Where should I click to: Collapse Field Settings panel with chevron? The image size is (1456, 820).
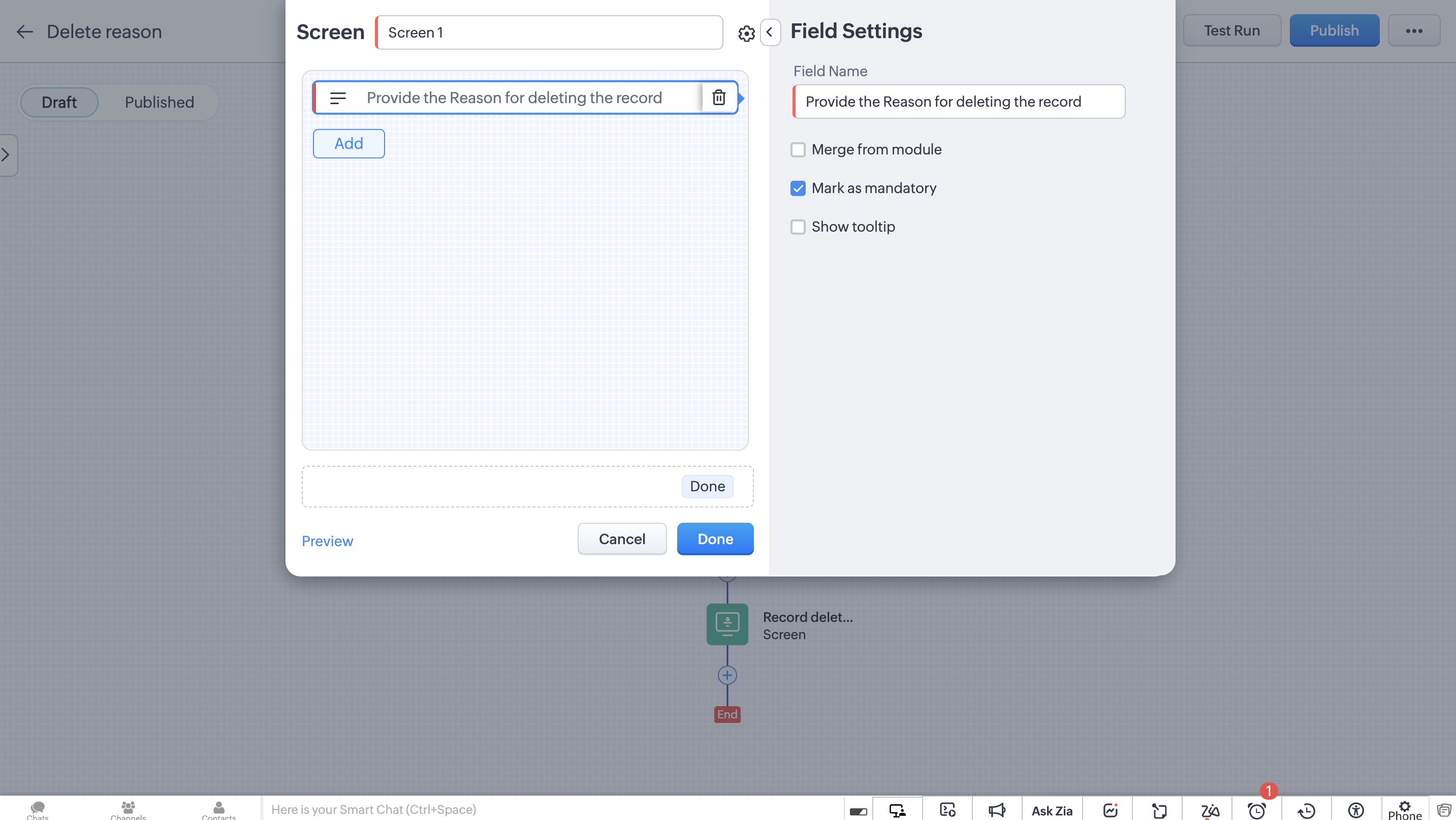[770, 31]
